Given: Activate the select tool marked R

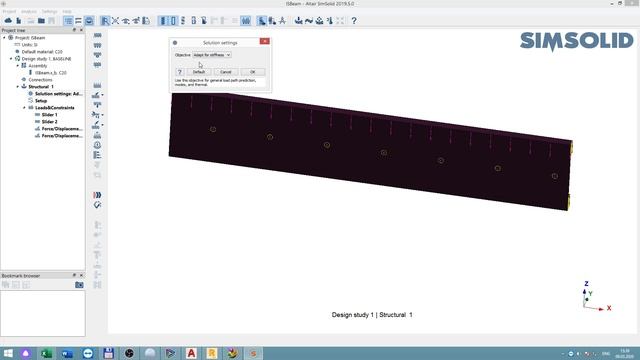Looking at the screenshot, I should pyautogui.click(x=105, y=20).
